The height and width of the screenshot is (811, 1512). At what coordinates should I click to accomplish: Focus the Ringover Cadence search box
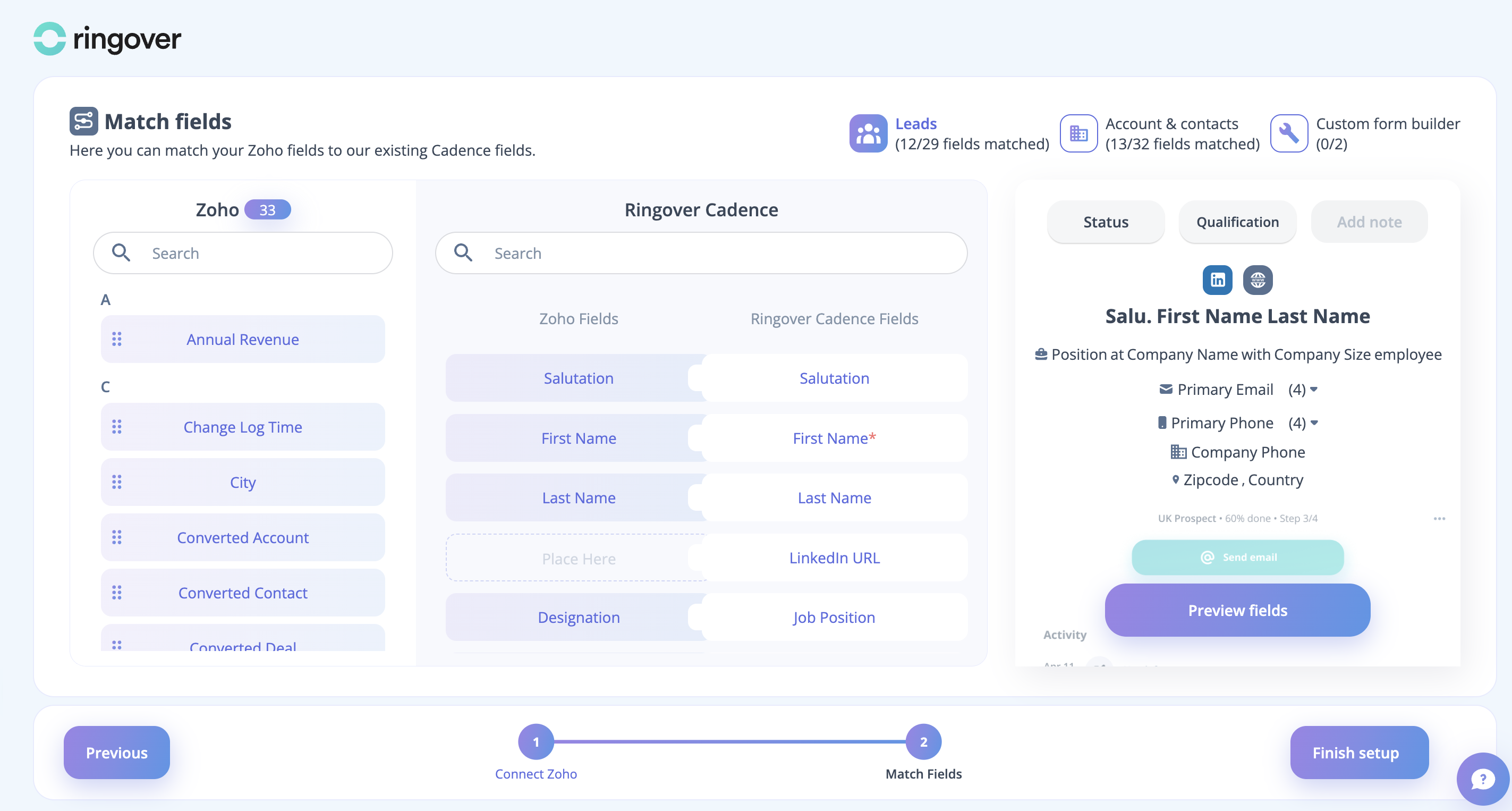point(701,252)
